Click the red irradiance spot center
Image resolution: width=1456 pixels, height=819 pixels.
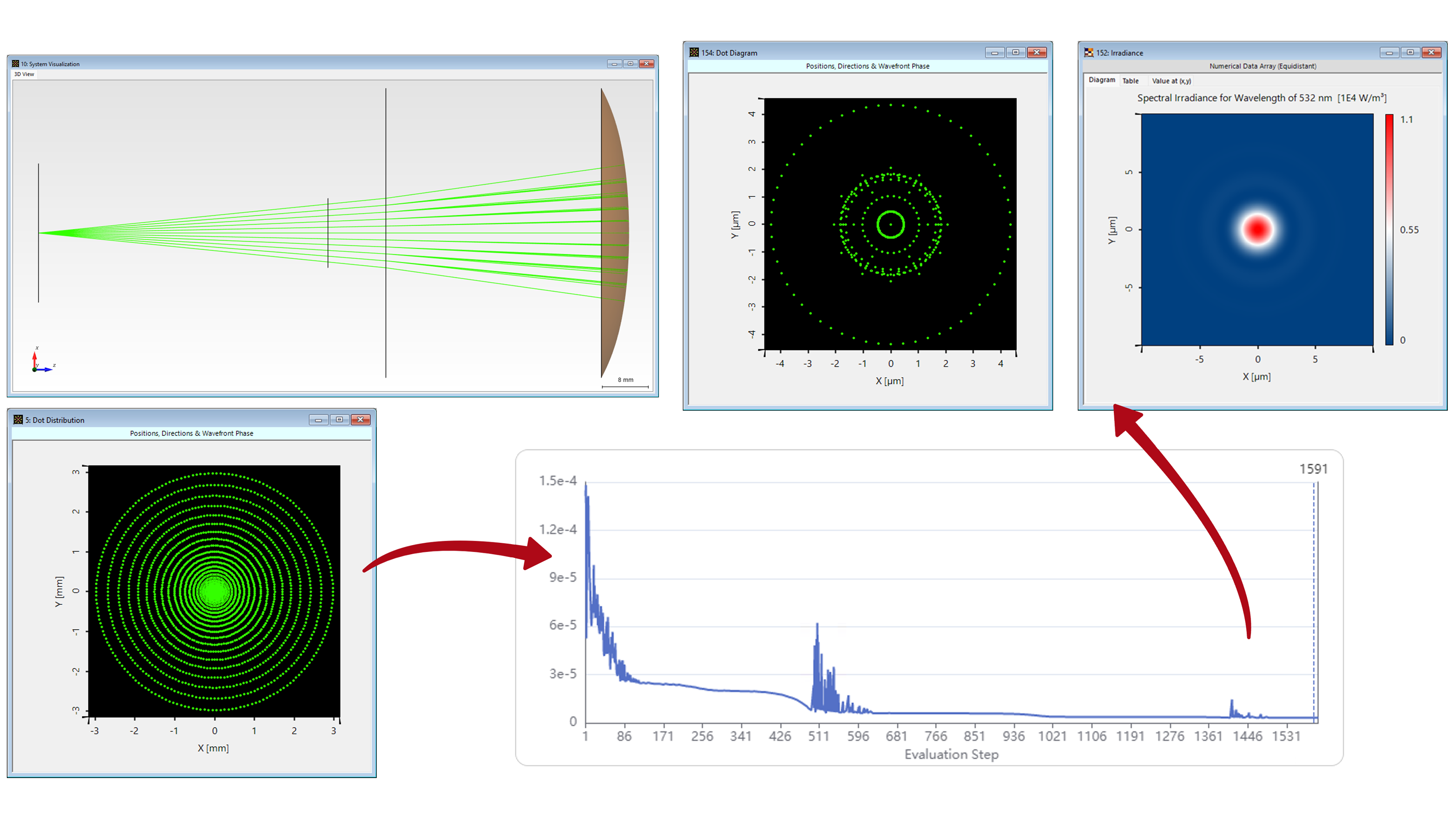coord(1257,229)
